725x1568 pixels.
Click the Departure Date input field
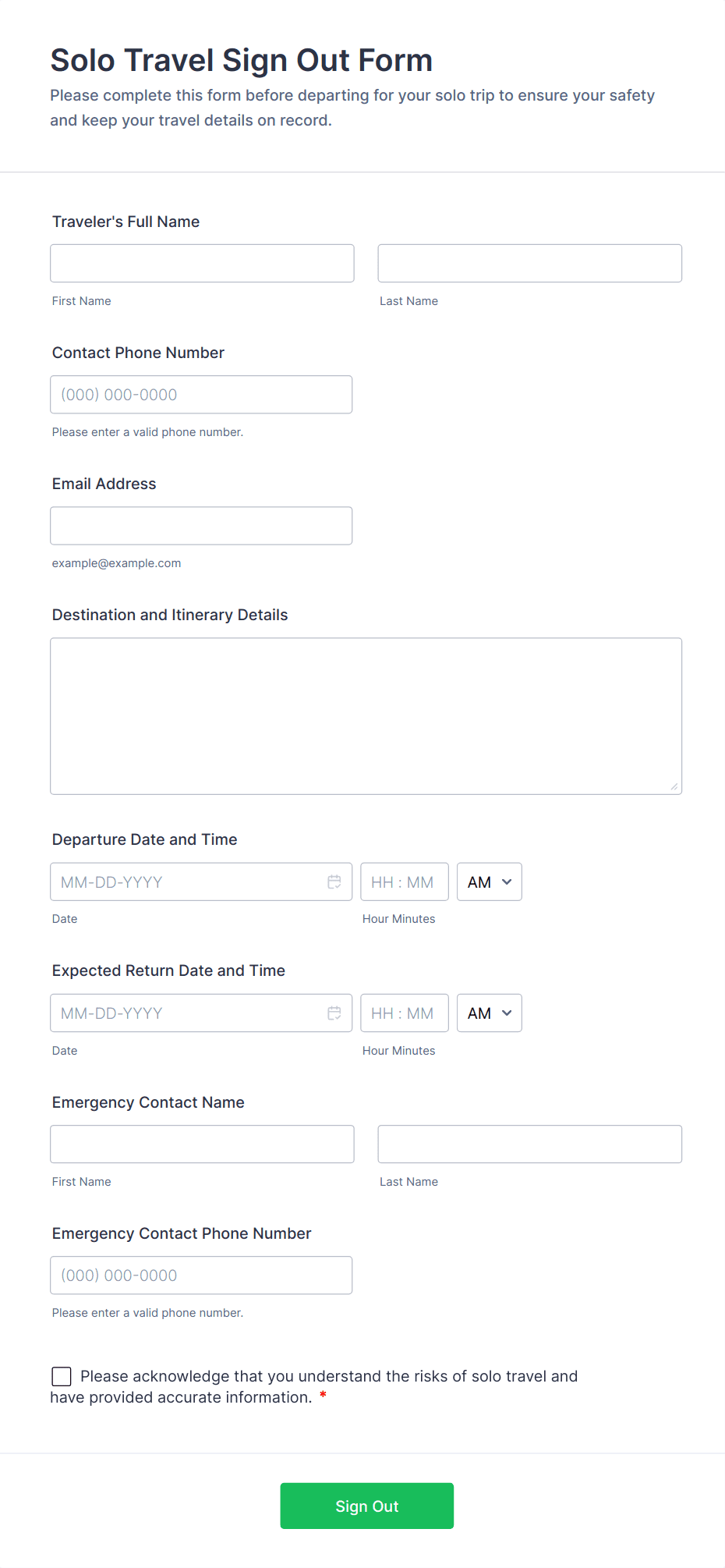(187, 882)
